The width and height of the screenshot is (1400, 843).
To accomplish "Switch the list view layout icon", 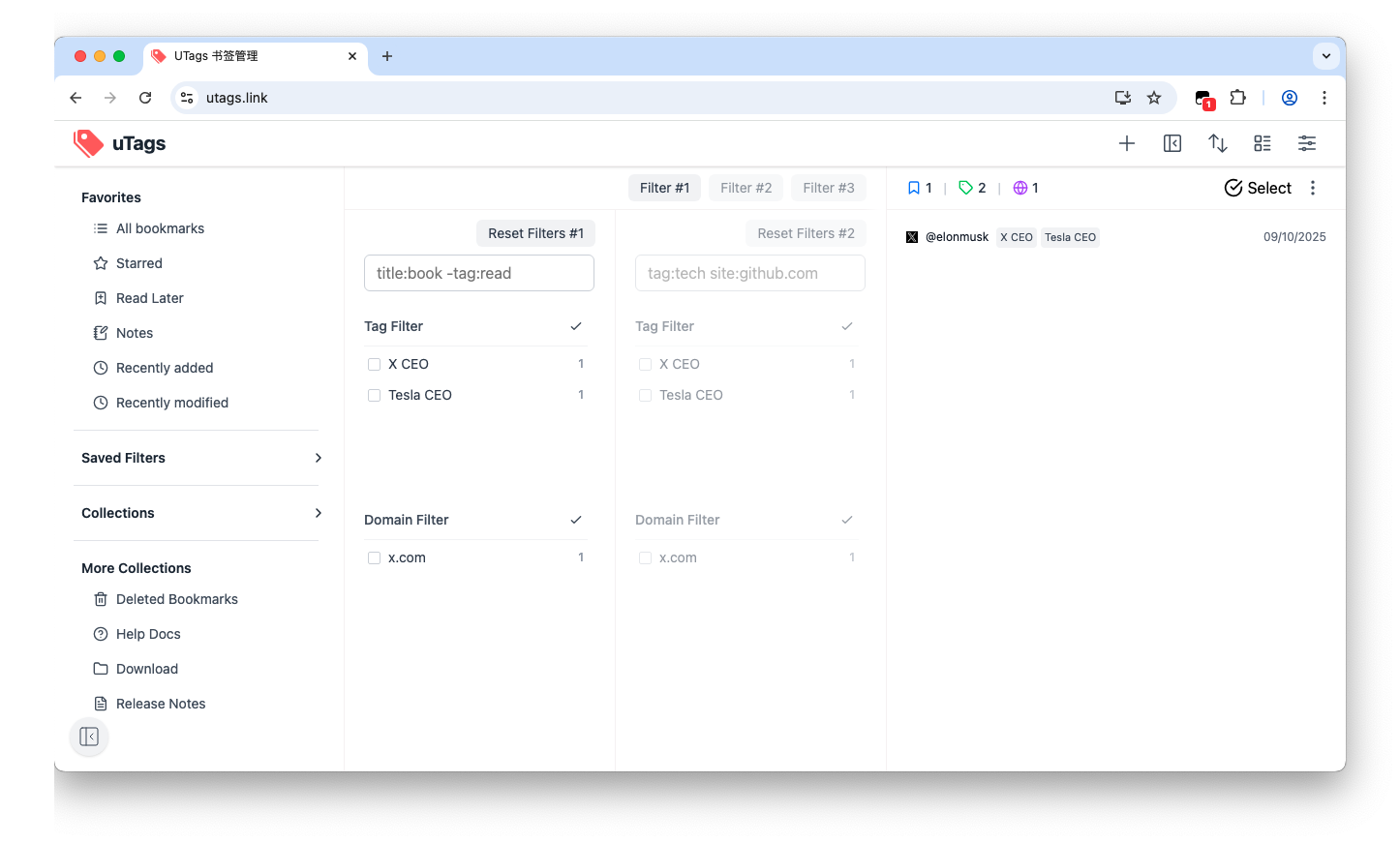I will (1263, 143).
